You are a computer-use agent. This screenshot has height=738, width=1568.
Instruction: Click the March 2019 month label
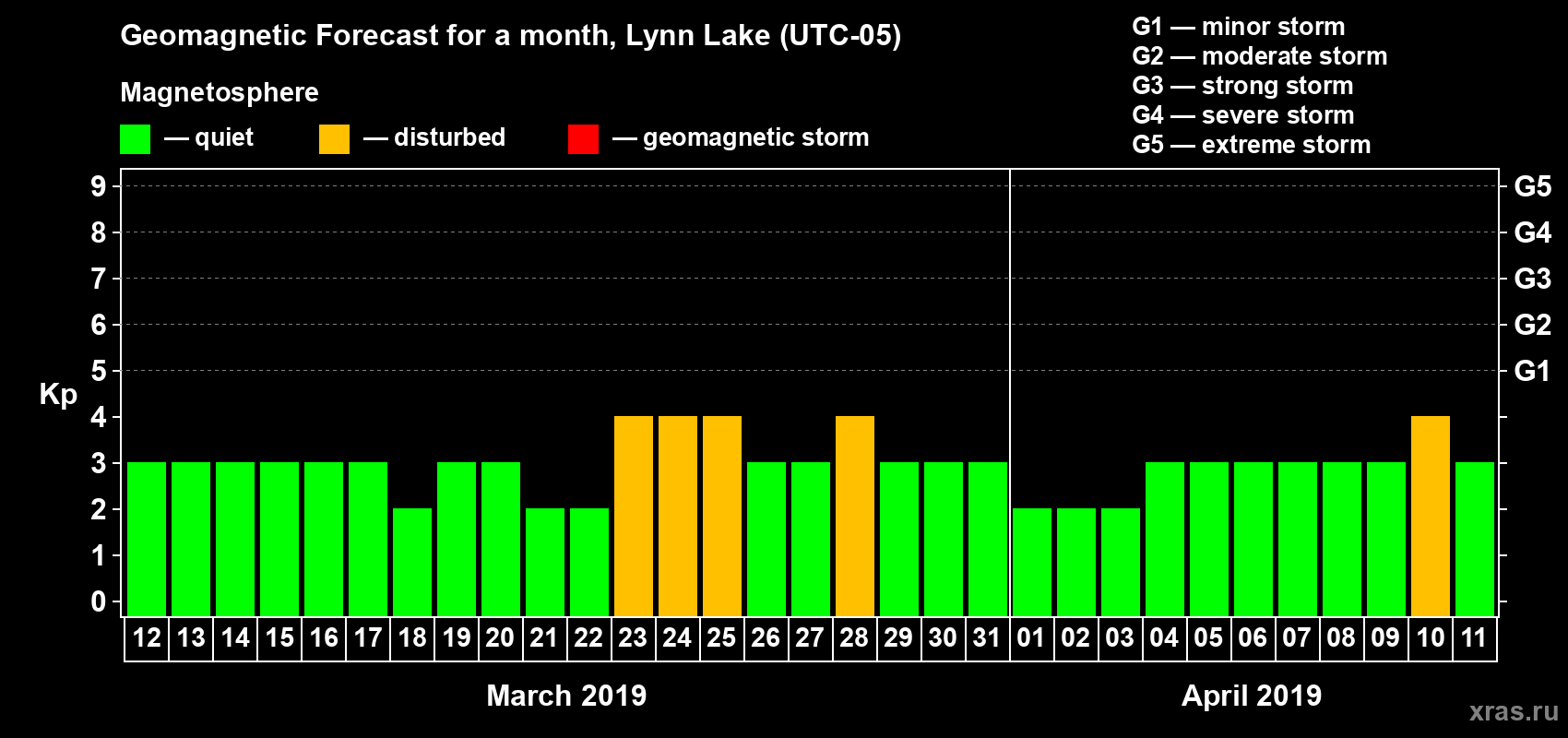point(566,696)
